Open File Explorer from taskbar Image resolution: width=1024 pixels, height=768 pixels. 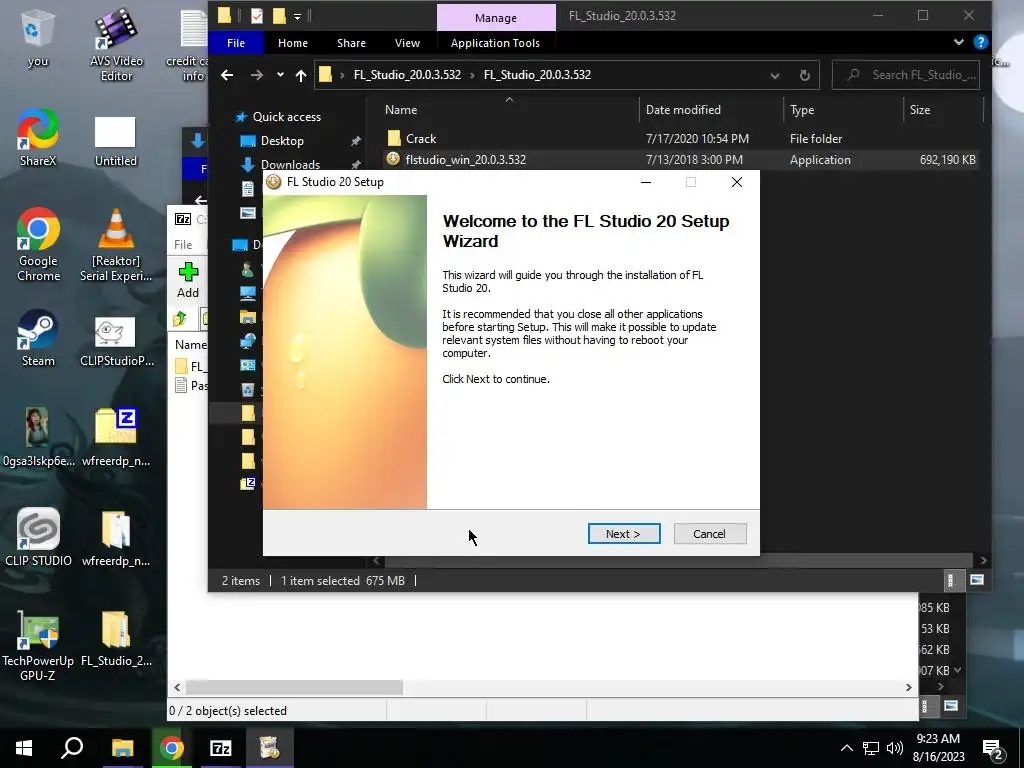coord(122,748)
